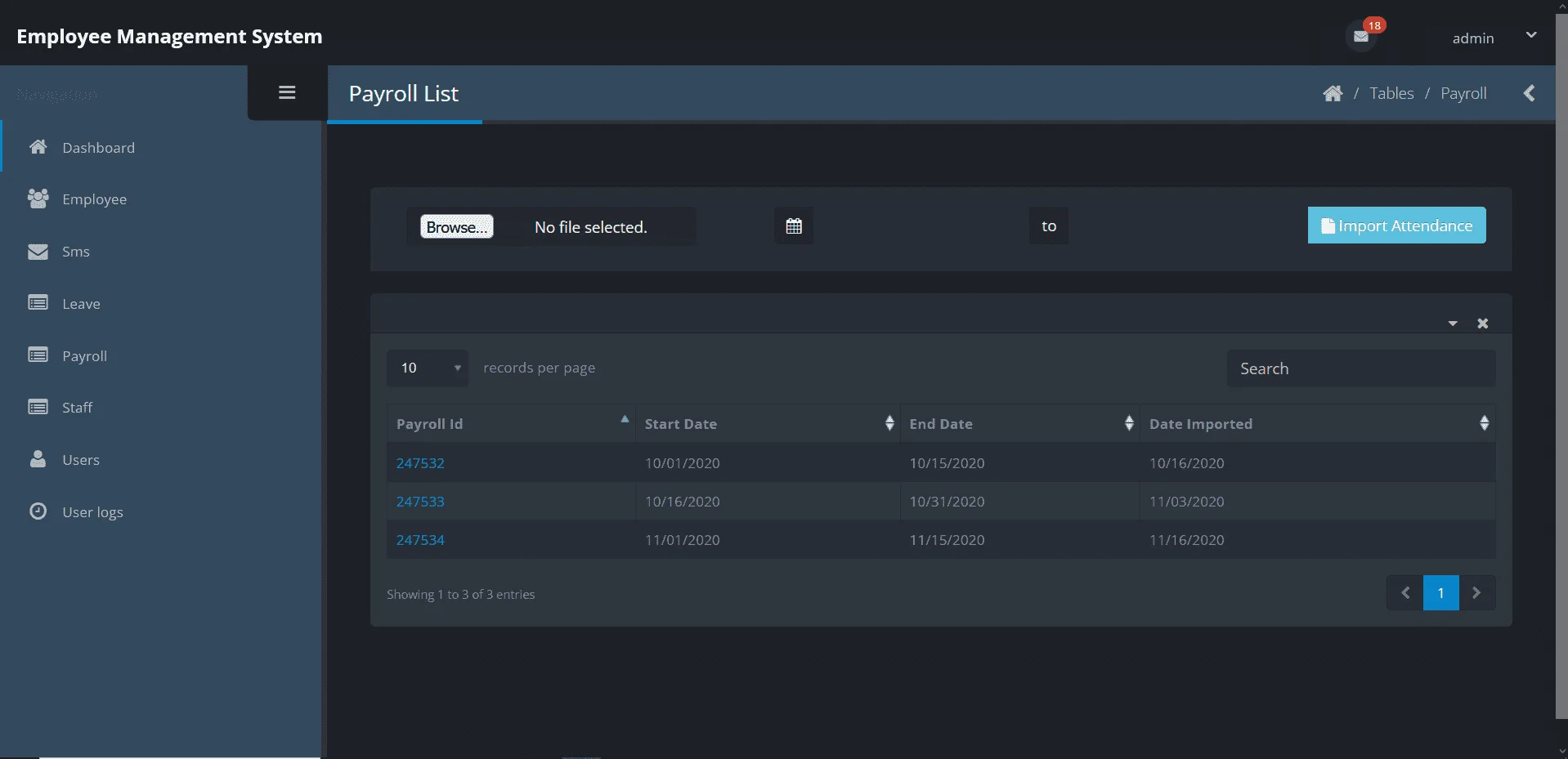
Task: Click the Search input field
Action: point(1361,368)
